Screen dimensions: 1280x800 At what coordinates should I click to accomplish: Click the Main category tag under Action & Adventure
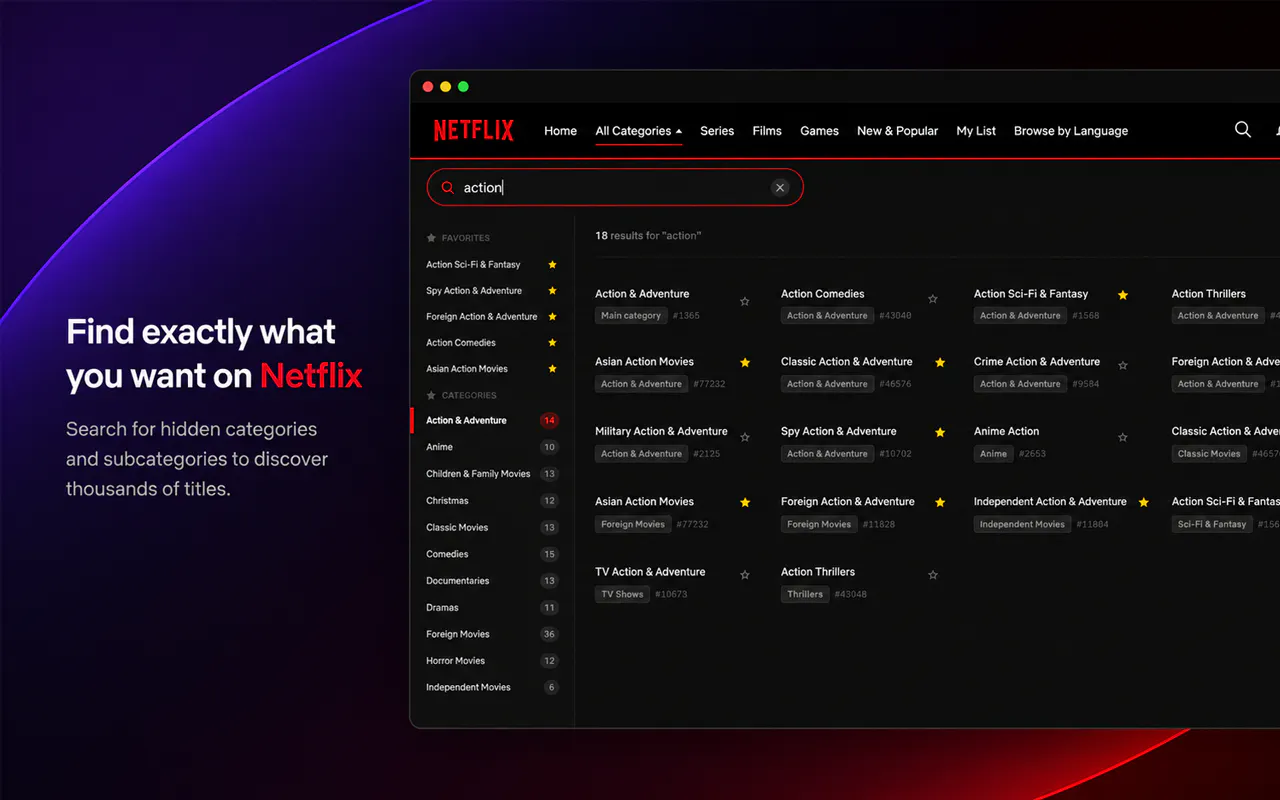(631, 316)
